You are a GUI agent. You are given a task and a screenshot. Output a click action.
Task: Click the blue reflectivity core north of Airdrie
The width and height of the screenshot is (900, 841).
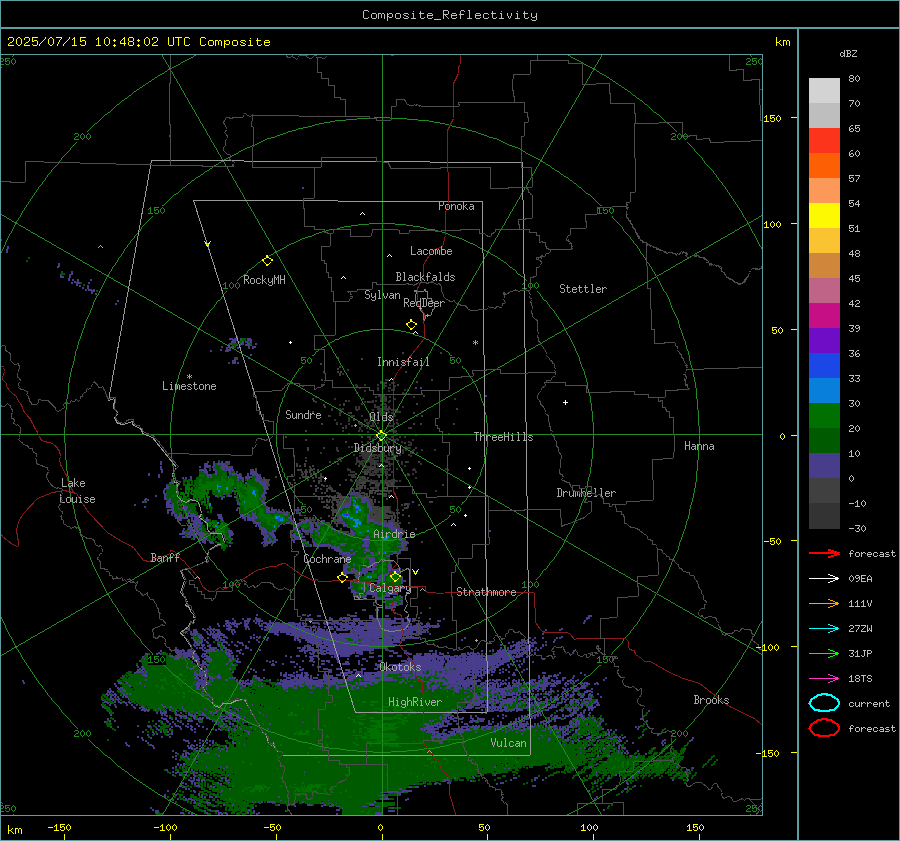[x=354, y=514]
